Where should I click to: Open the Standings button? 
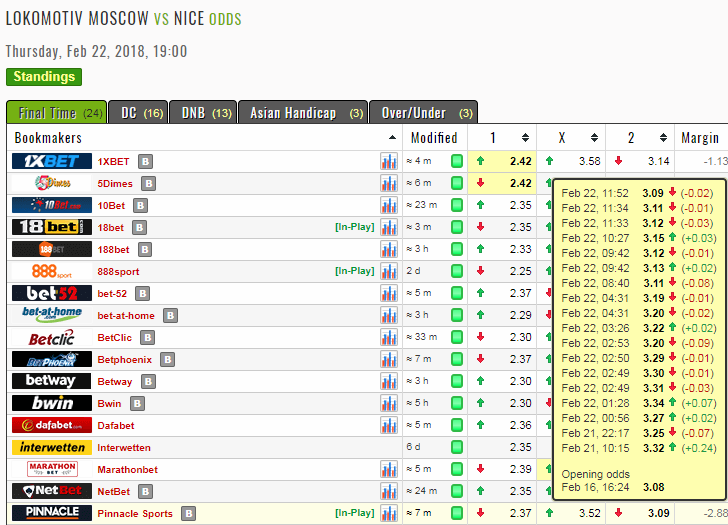[x=44, y=77]
